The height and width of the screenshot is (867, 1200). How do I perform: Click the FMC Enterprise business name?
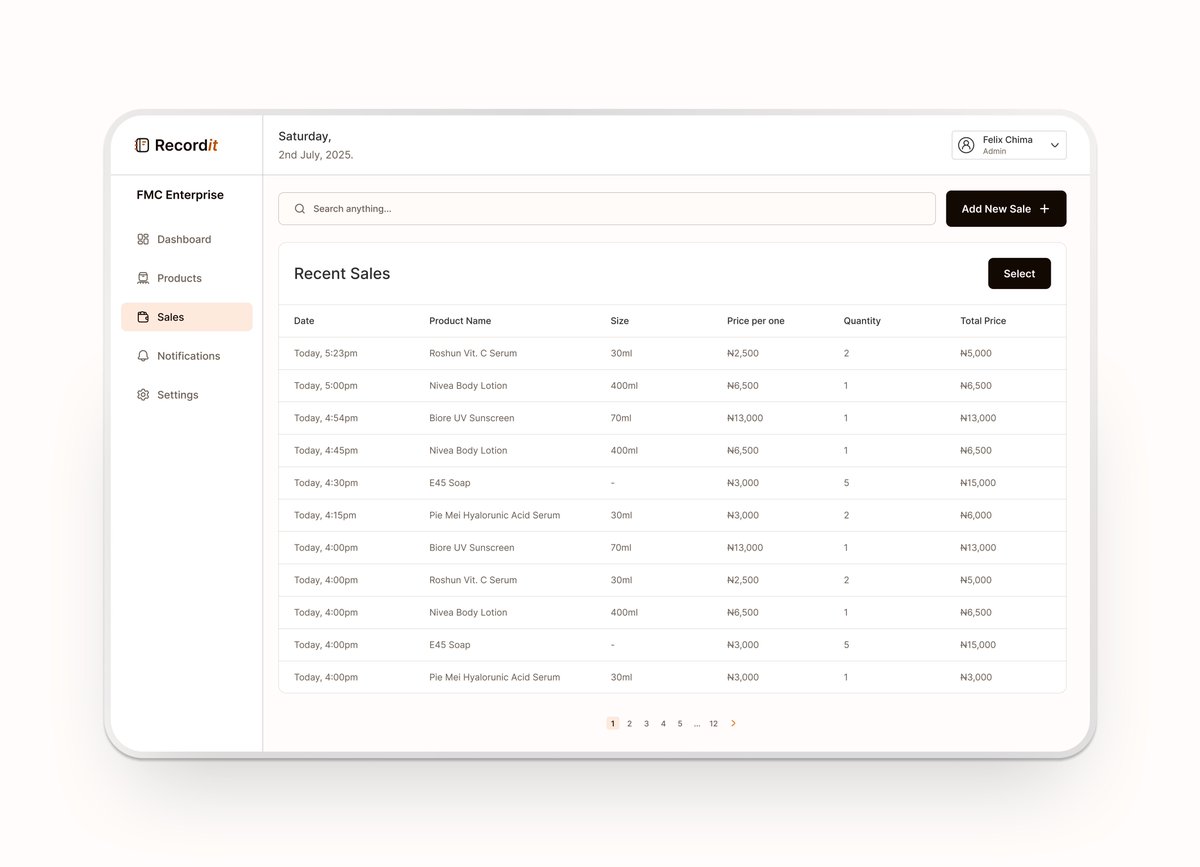(180, 195)
